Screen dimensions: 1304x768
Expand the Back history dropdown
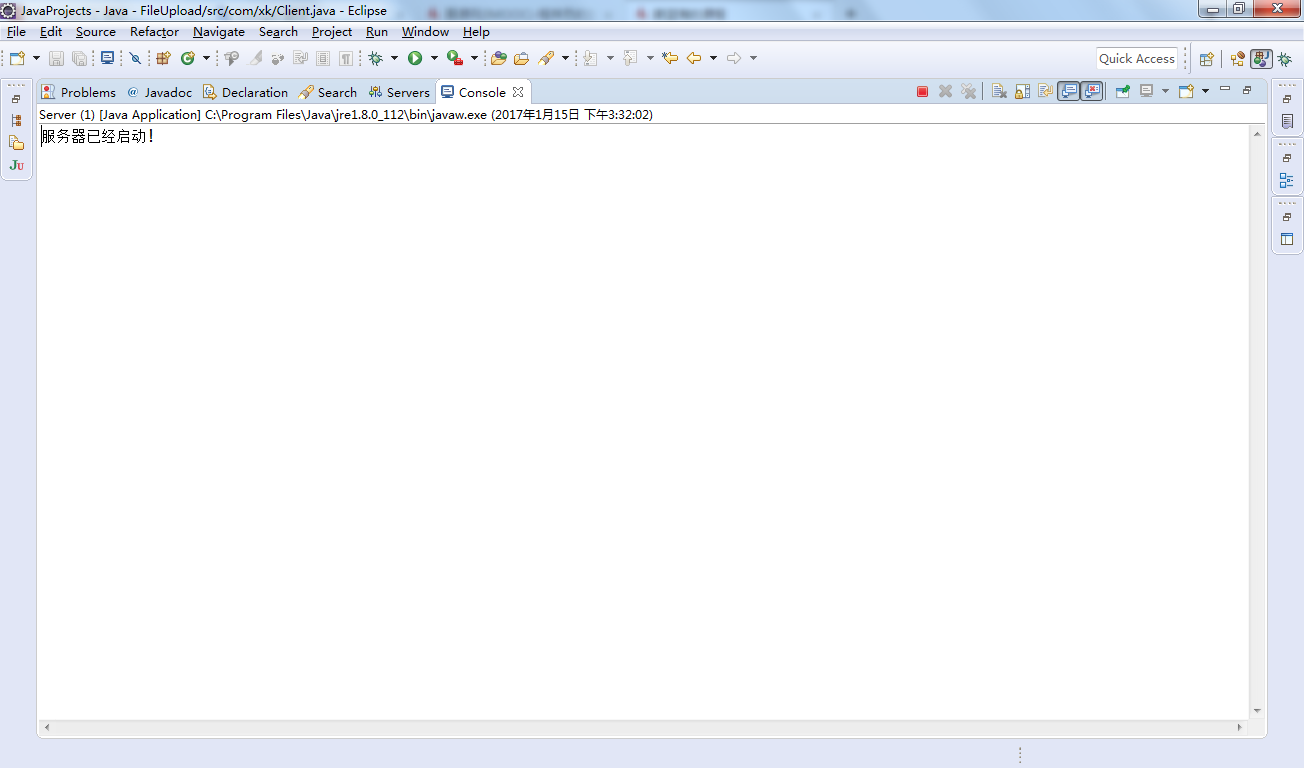713,58
